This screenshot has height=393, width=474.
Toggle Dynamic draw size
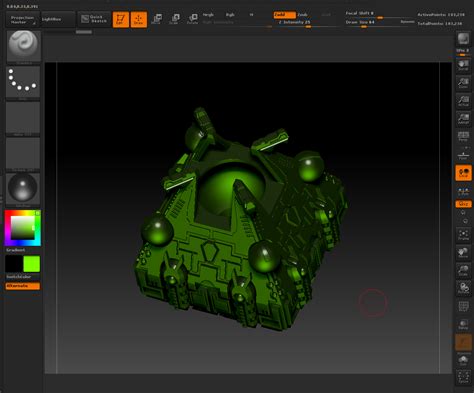(407, 22)
